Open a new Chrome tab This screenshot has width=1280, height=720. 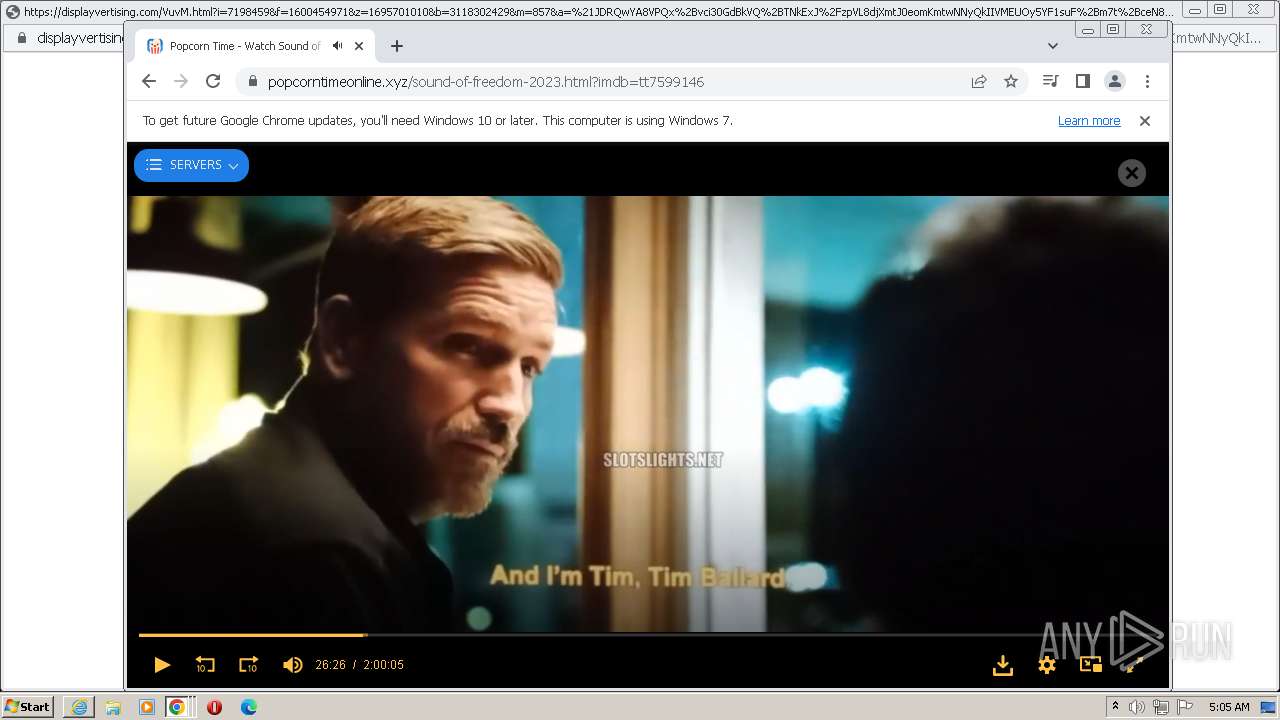397,46
